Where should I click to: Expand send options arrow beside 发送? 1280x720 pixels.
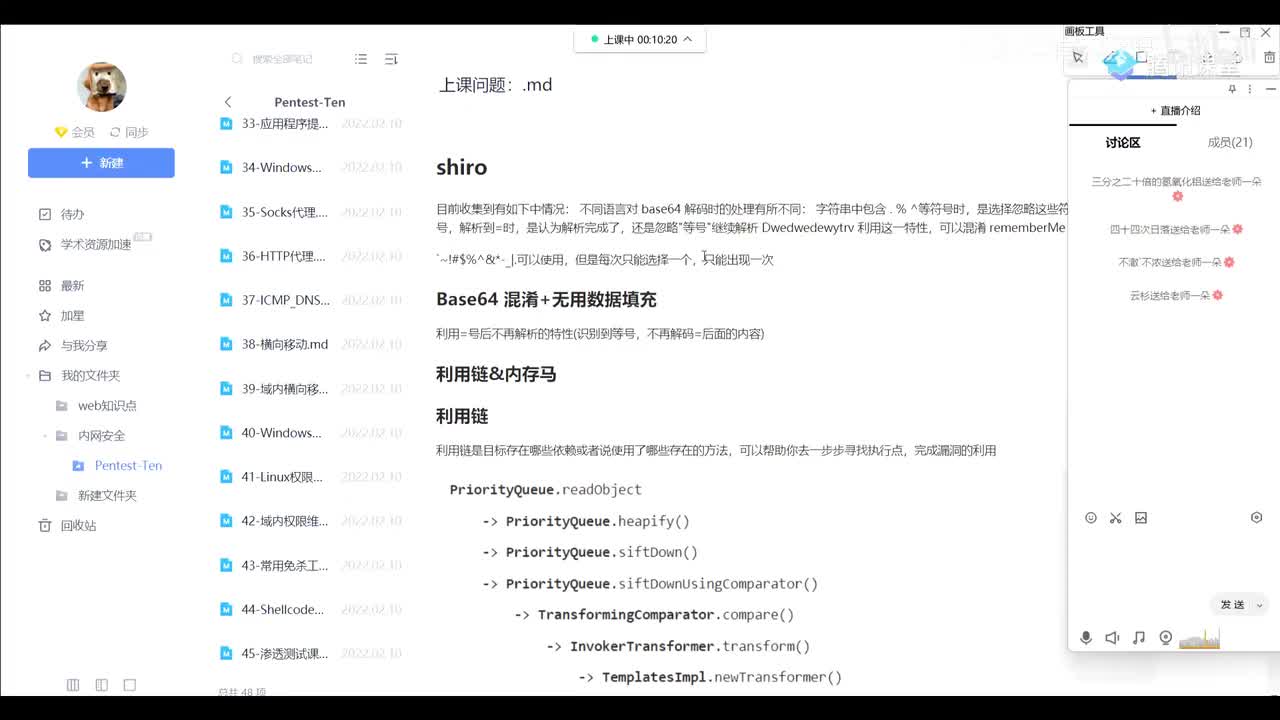coord(1260,605)
